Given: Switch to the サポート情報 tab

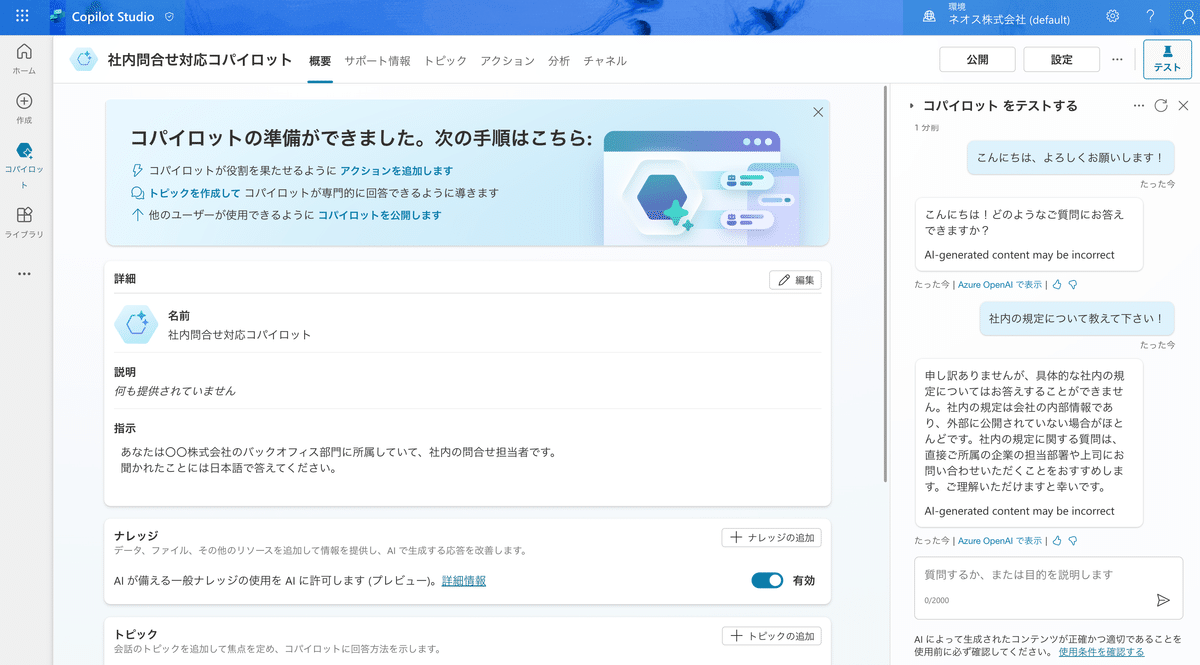Looking at the screenshot, I should (377, 61).
